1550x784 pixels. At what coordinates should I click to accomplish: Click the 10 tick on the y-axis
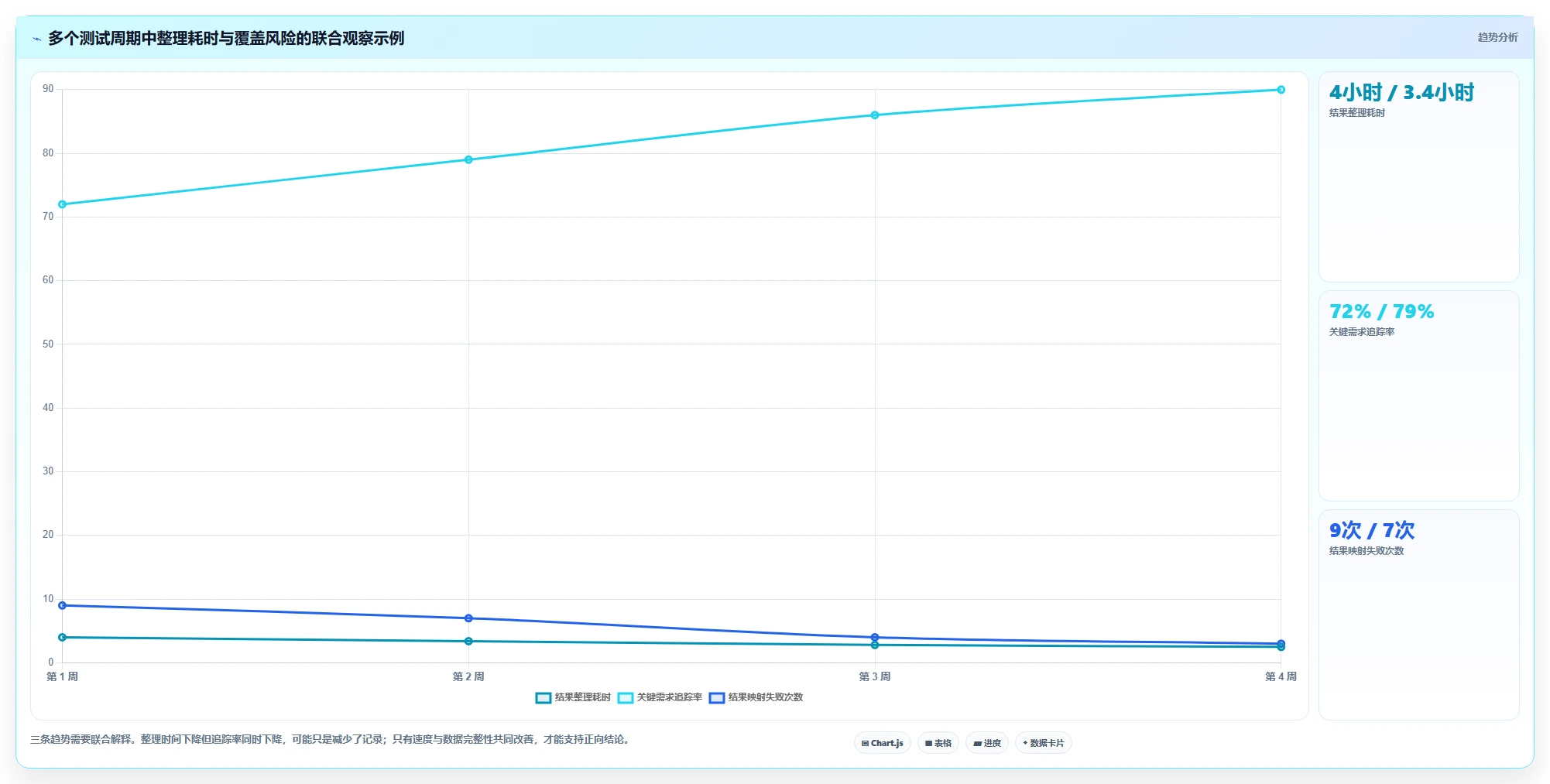[x=48, y=598]
